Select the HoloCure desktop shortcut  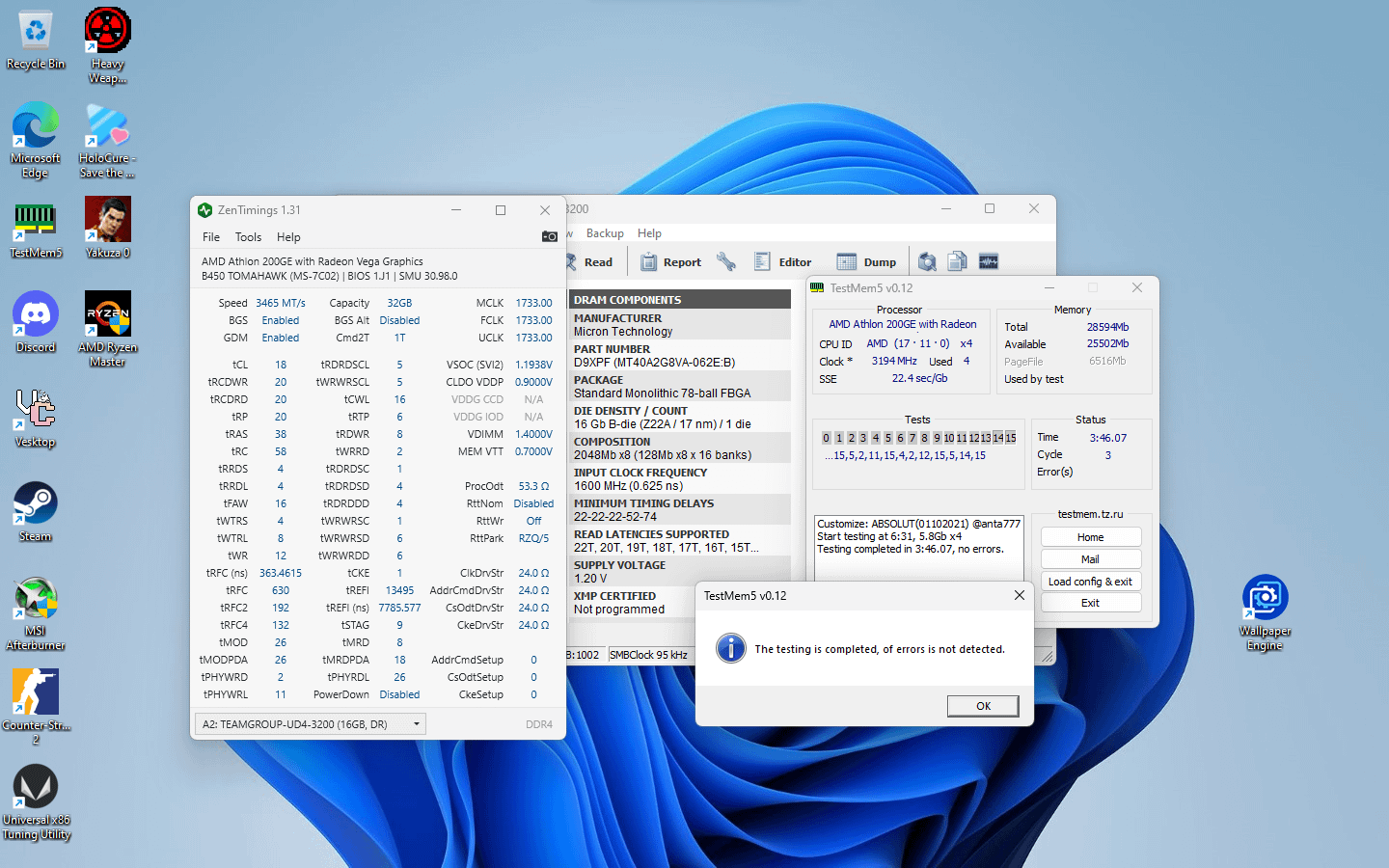(x=107, y=141)
